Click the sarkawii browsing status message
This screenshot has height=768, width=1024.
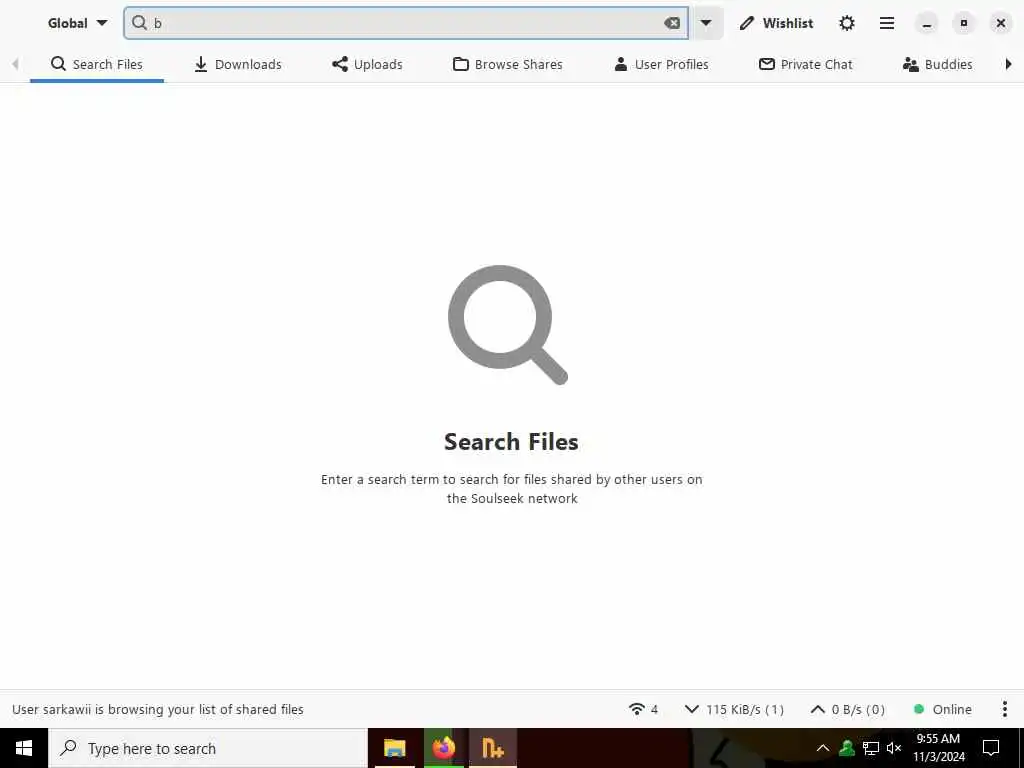[x=157, y=709]
